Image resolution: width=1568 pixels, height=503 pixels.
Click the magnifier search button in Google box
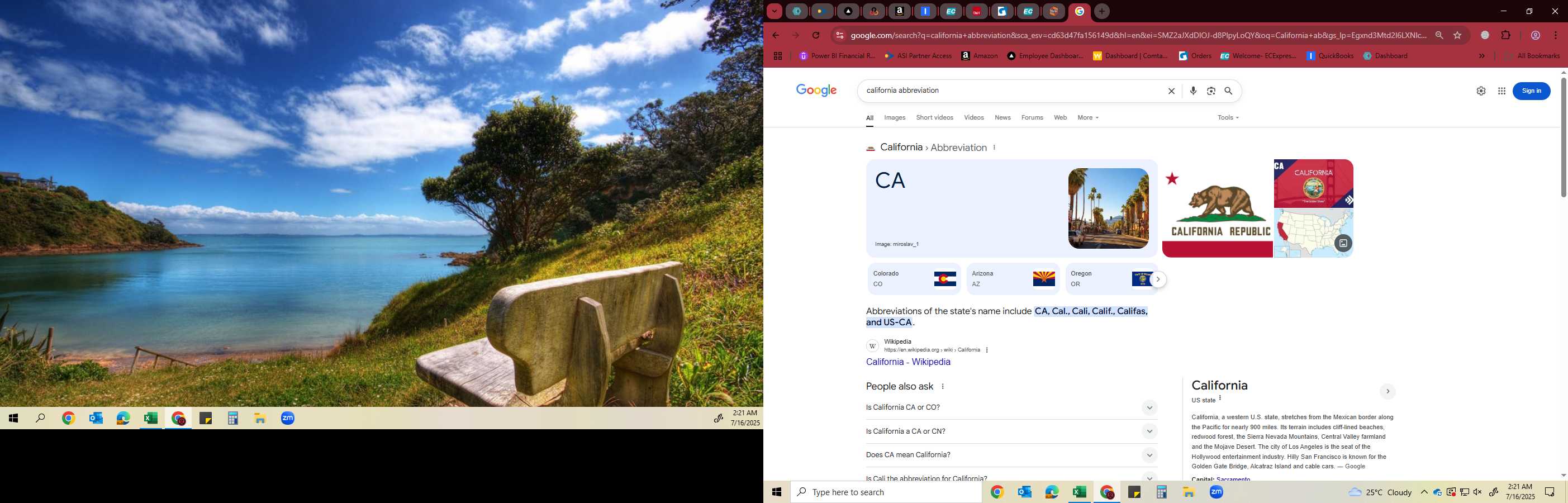click(1229, 91)
